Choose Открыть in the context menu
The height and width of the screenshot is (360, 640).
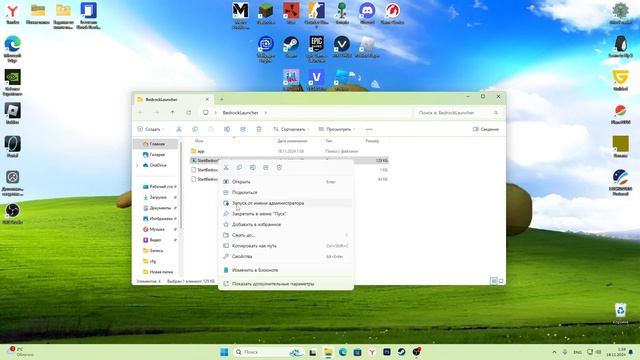pyautogui.click(x=286, y=182)
